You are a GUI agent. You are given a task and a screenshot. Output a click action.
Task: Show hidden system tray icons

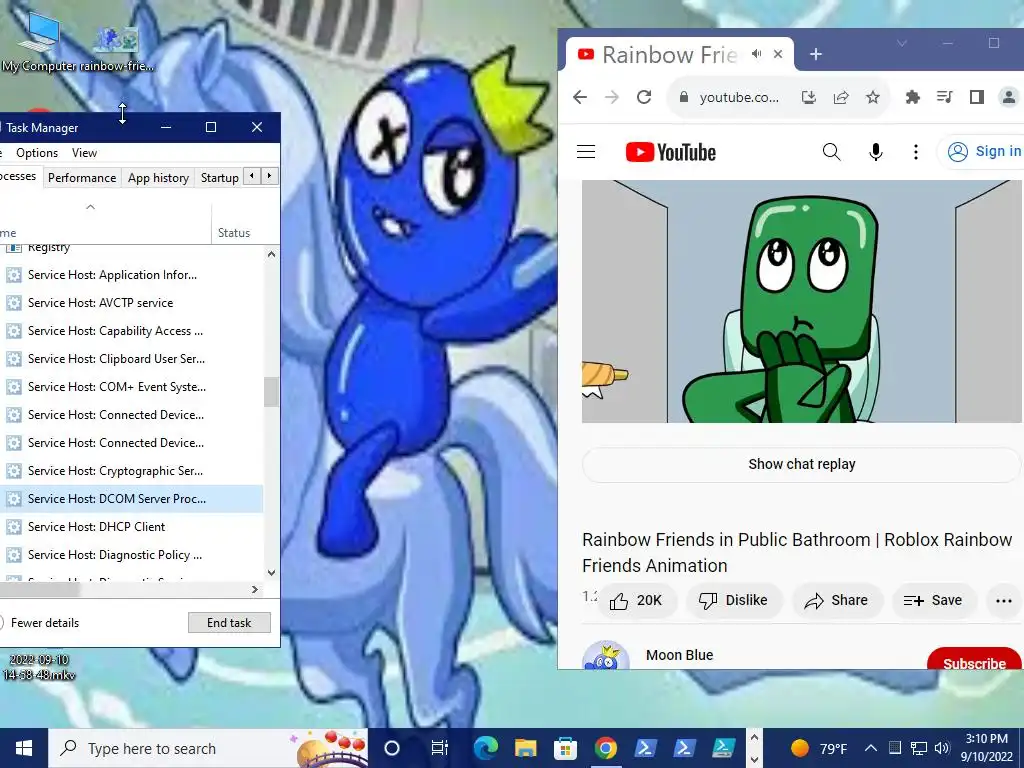click(x=871, y=748)
